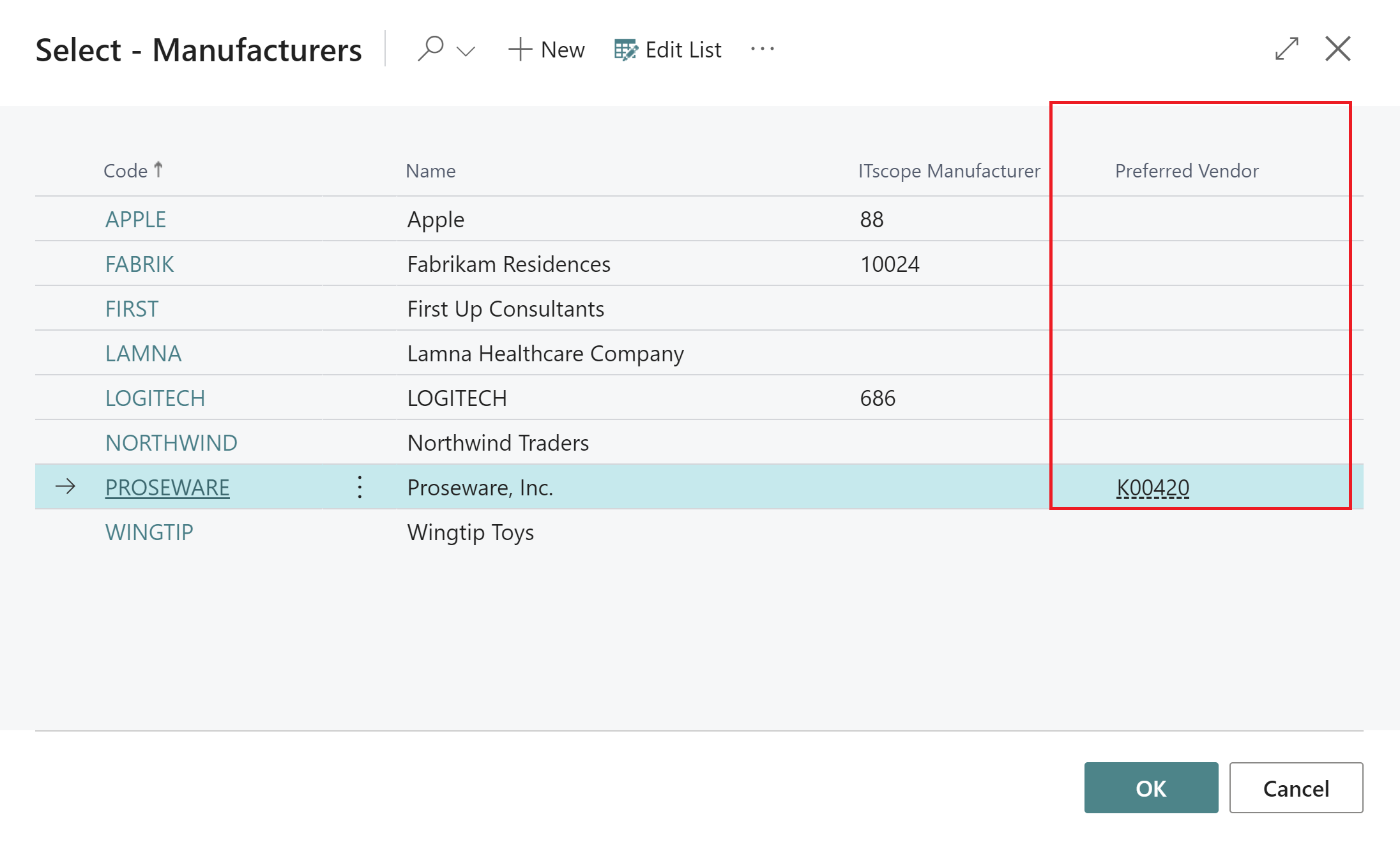Open row actions menu for PROSEWARE
Screen dimensions: 1400x849
360,487
